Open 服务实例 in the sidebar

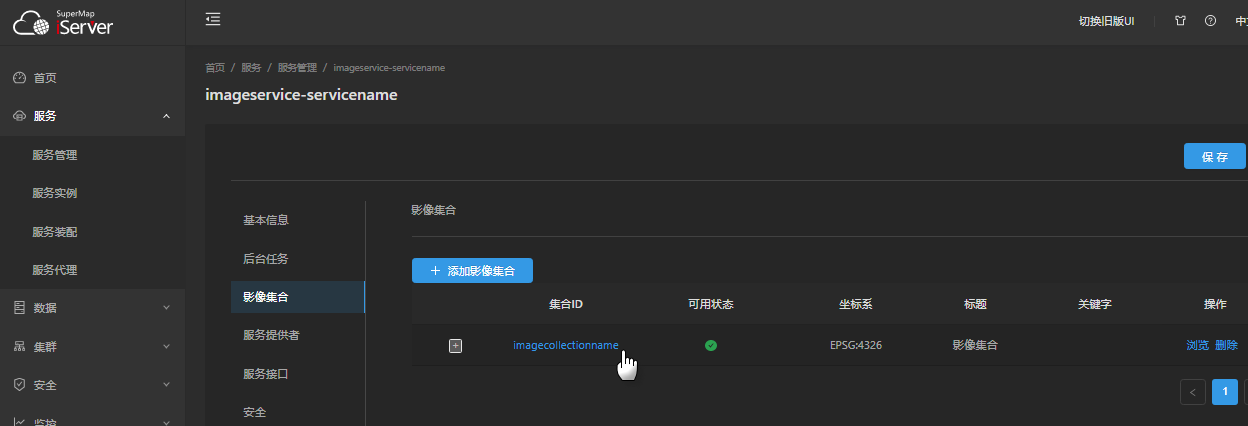(x=55, y=193)
